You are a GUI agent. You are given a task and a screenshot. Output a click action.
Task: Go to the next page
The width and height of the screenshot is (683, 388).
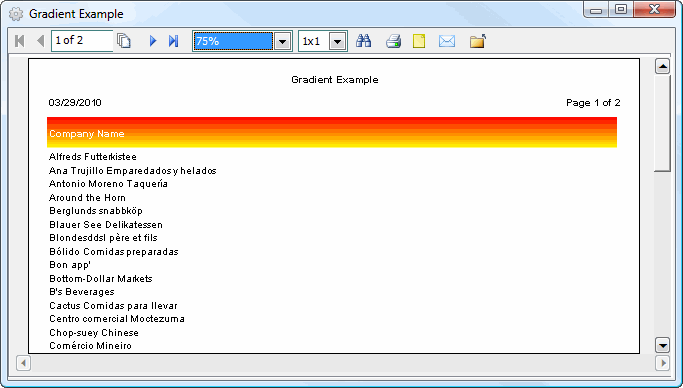point(153,41)
